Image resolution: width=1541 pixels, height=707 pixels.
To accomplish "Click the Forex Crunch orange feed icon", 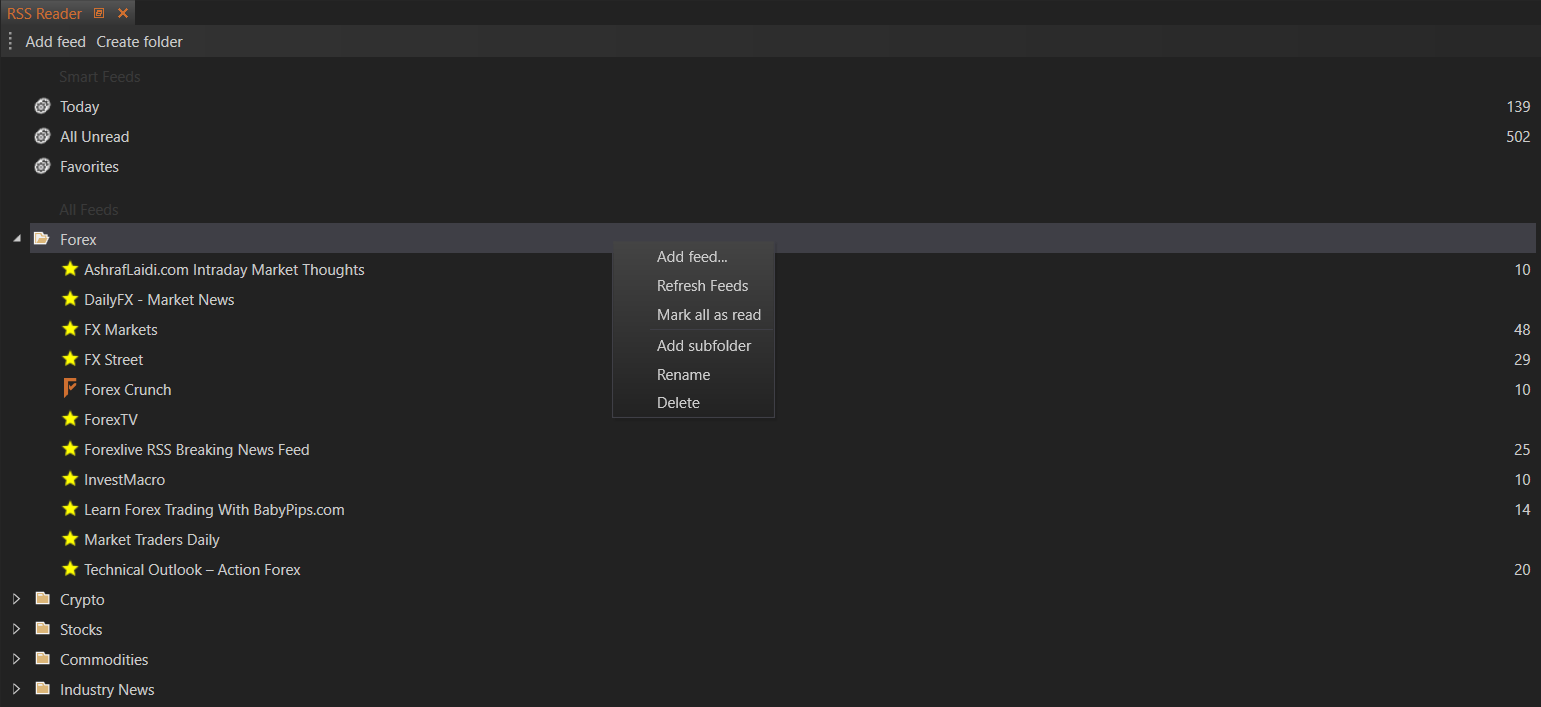I will (70, 389).
